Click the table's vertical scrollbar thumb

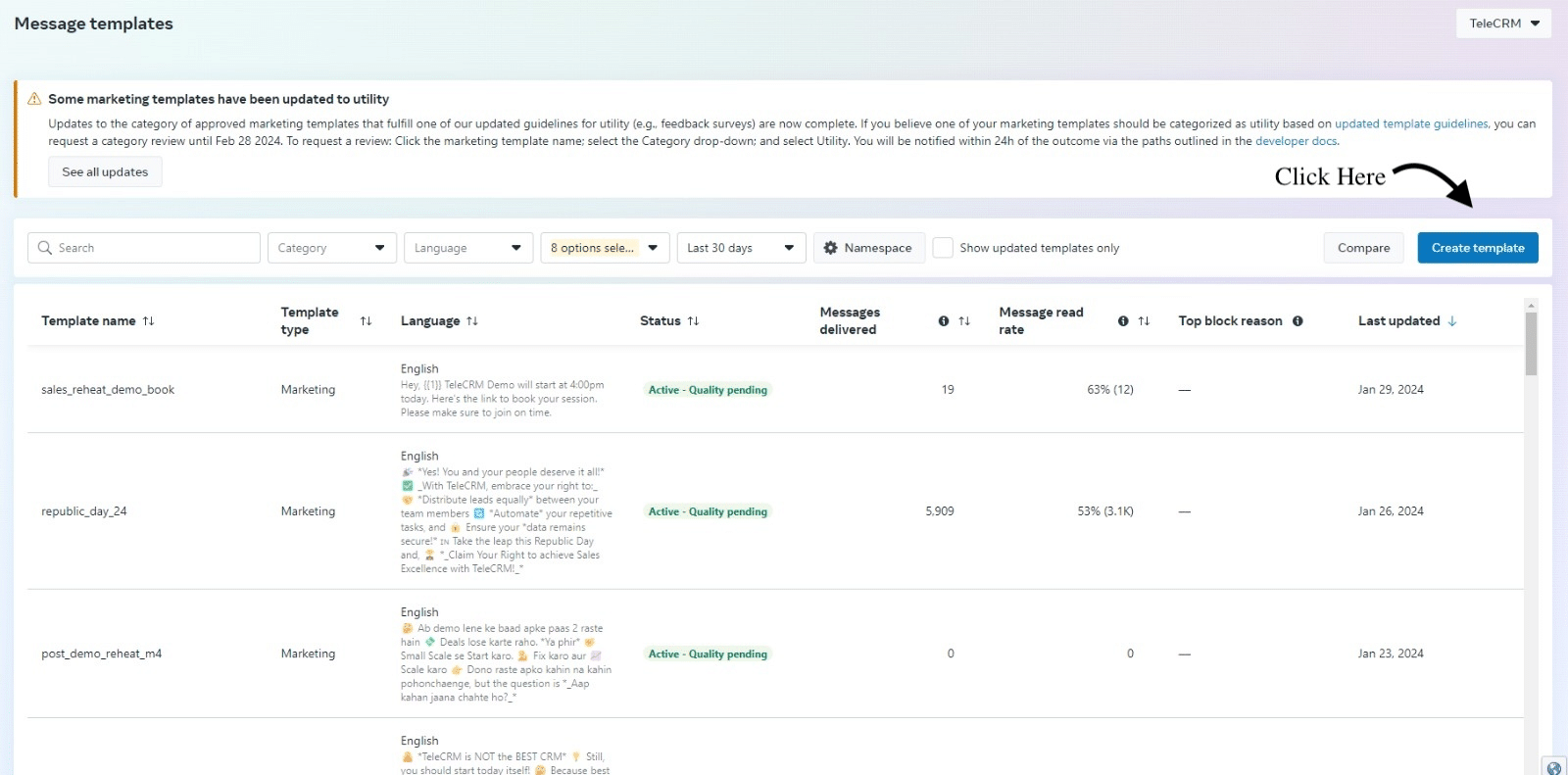1531,343
